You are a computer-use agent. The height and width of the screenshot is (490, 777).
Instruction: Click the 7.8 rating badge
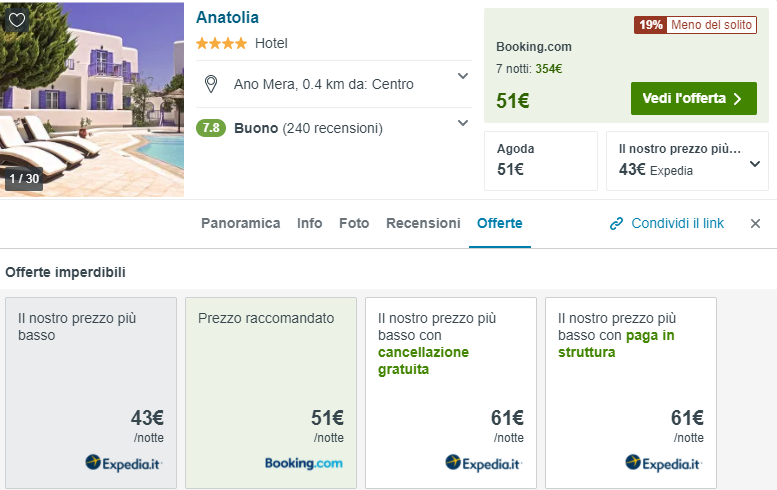[211, 128]
